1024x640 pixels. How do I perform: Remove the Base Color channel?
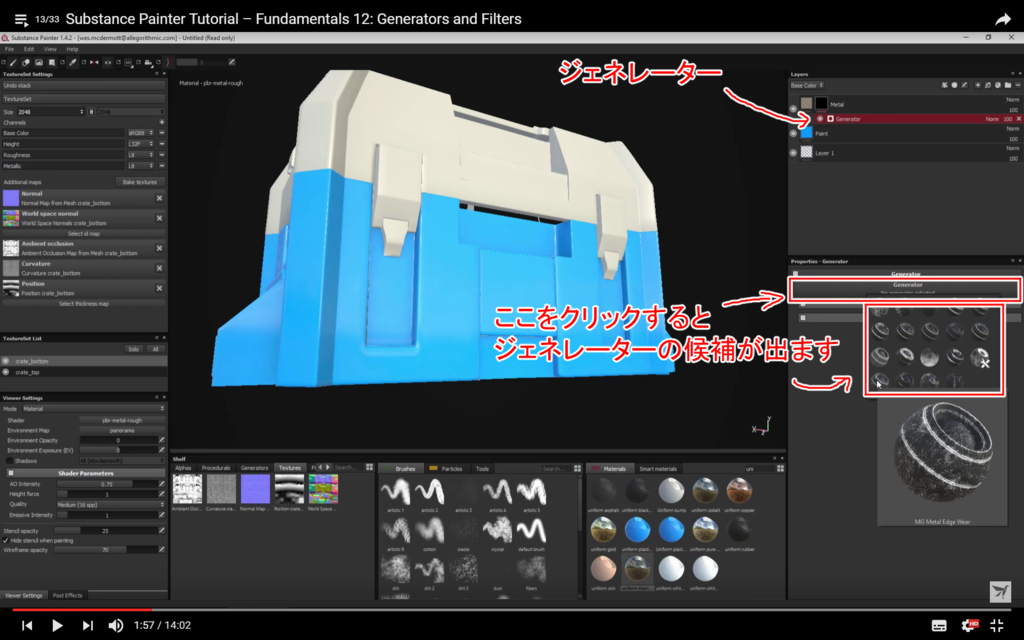coord(161,133)
